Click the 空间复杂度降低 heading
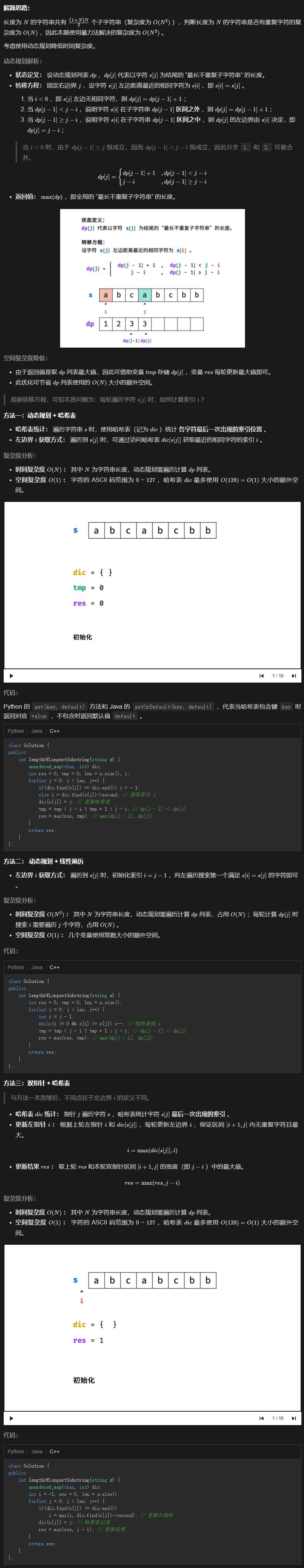 pyautogui.click(x=26, y=358)
